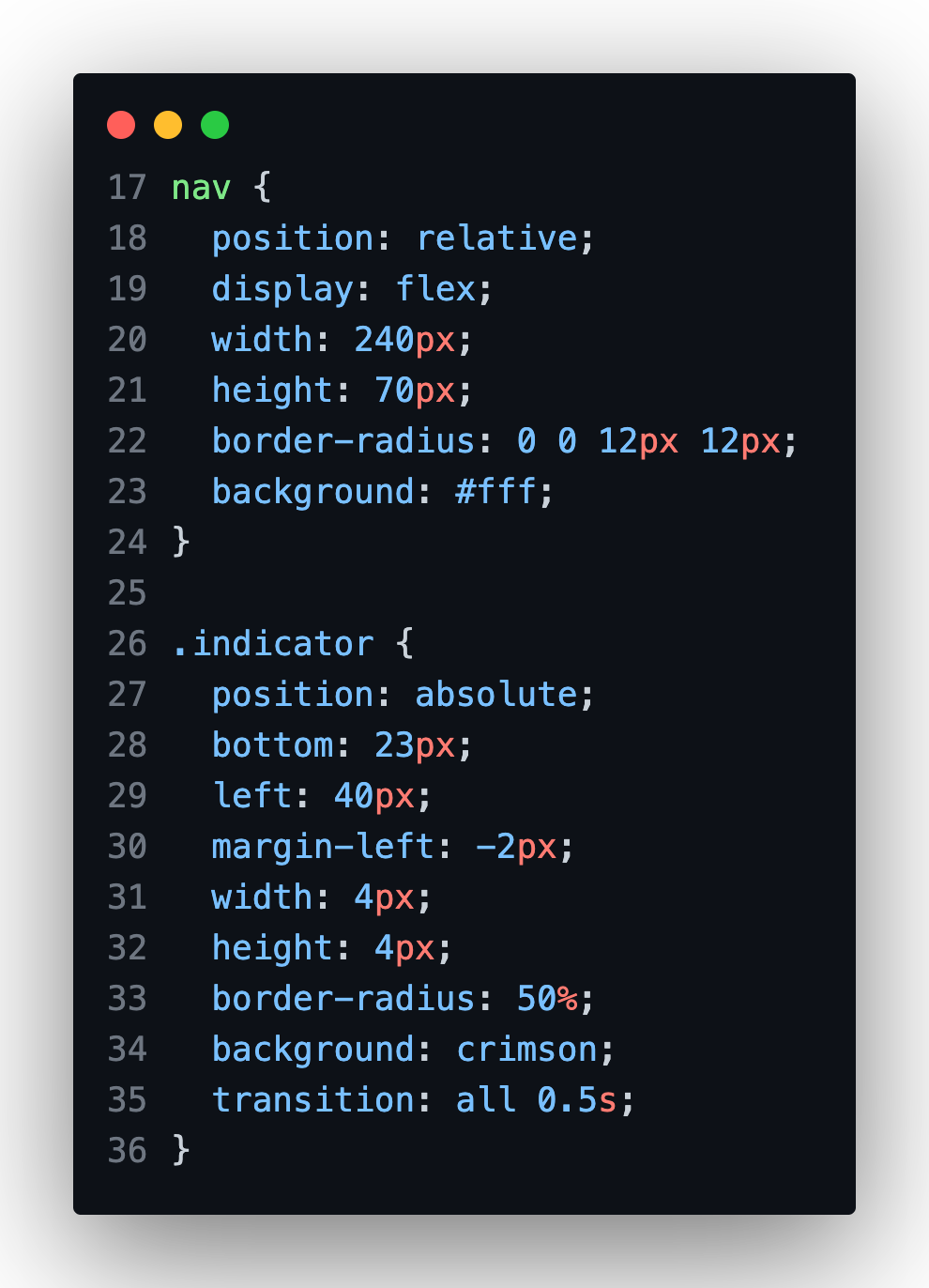The image size is (929, 1288).
Task: Click the transition property on line 35
Action: coord(313,1100)
